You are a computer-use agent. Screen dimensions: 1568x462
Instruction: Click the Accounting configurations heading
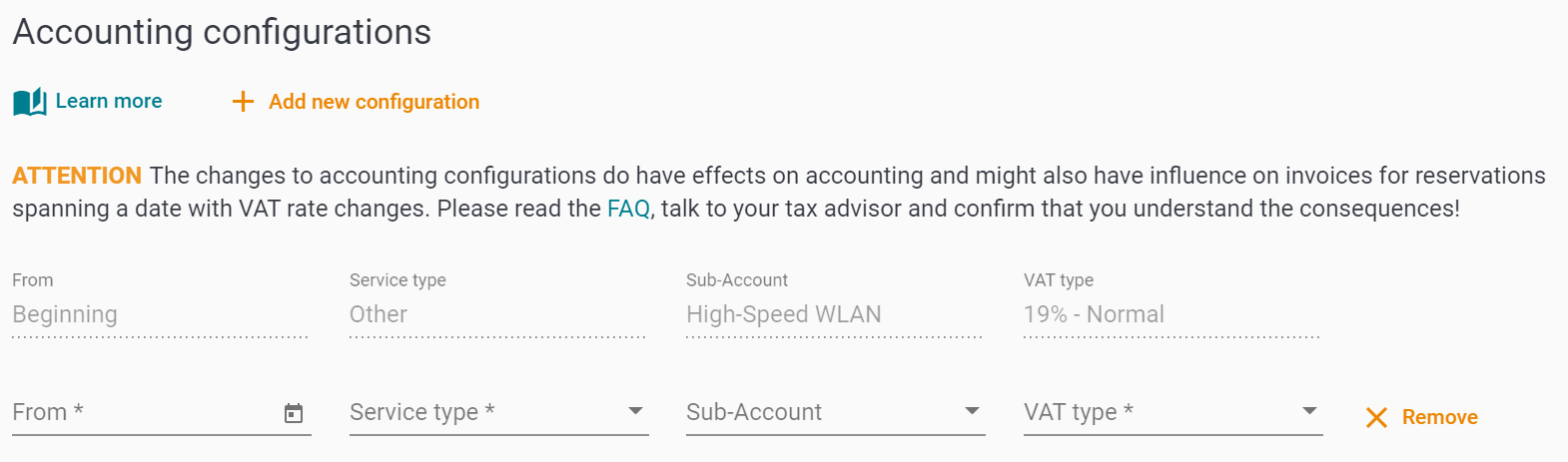click(x=222, y=32)
